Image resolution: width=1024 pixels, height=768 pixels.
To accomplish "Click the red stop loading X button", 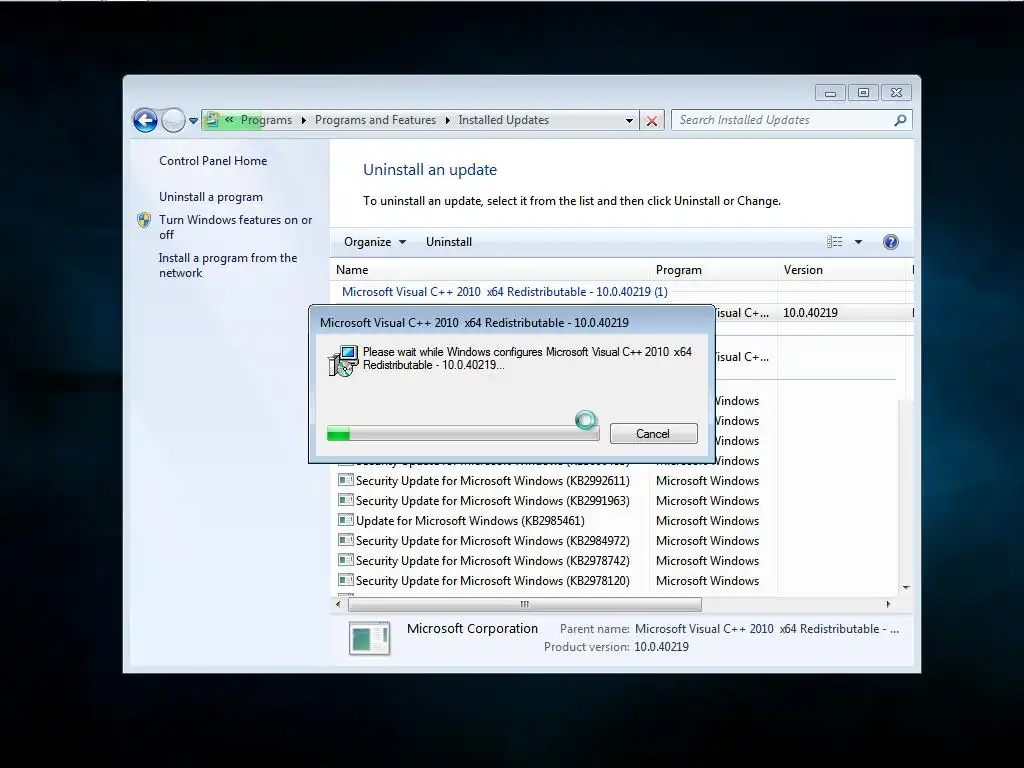I will pyautogui.click(x=652, y=120).
